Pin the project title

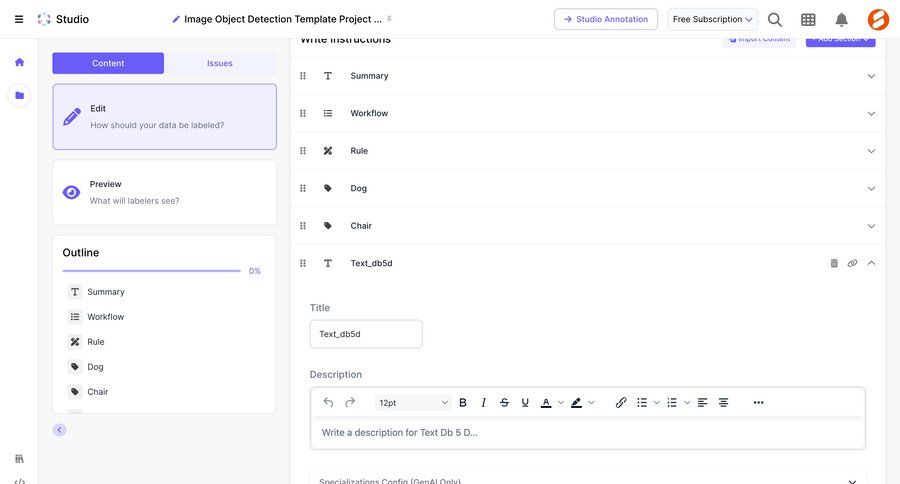coord(389,19)
